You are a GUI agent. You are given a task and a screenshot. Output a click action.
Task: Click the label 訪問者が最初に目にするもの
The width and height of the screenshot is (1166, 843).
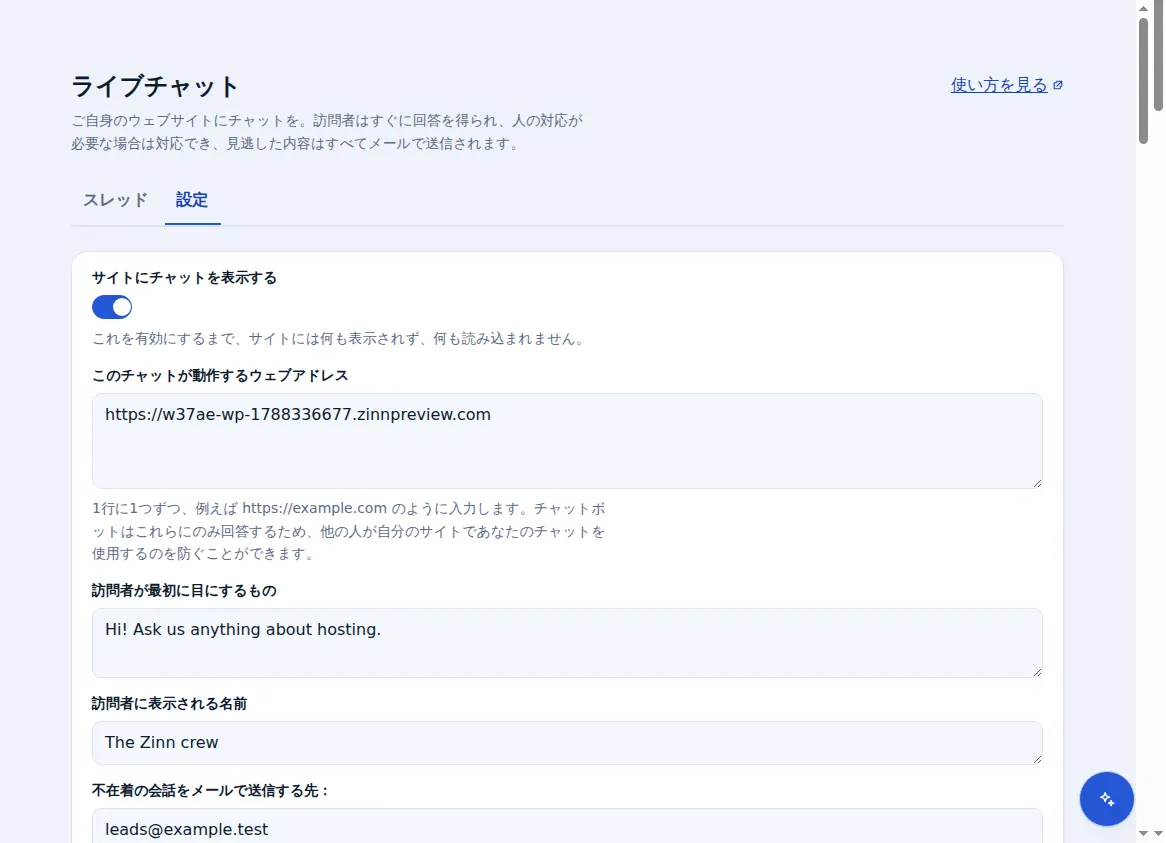(x=184, y=590)
